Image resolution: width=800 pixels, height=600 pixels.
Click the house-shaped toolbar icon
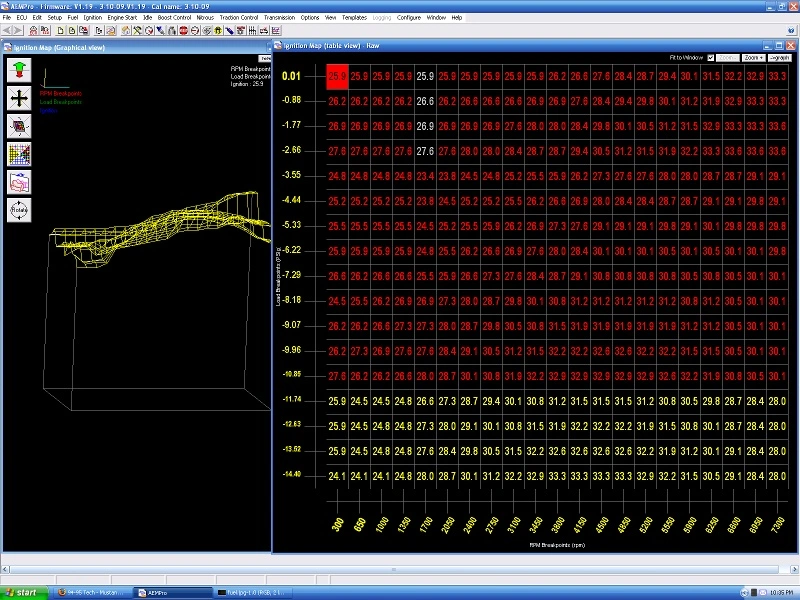pyautogui.click(x=126, y=31)
